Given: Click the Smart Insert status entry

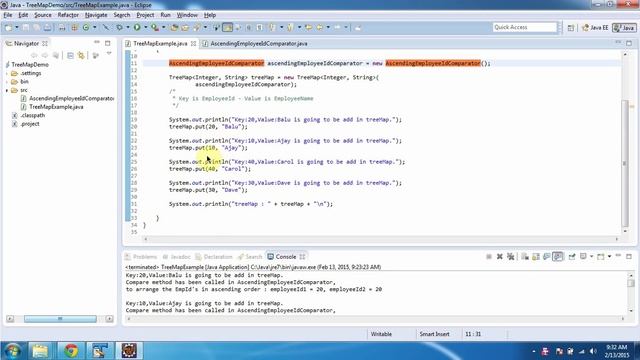Looking at the screenshot, I should (x=434, y=334).
